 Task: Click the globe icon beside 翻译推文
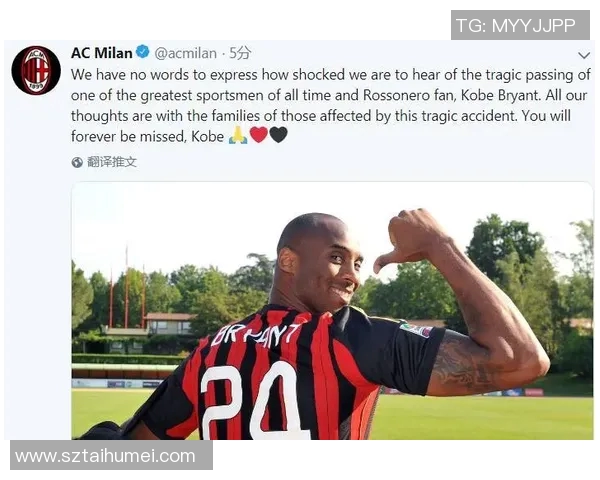pyautogui.click(x=77, y=162)
